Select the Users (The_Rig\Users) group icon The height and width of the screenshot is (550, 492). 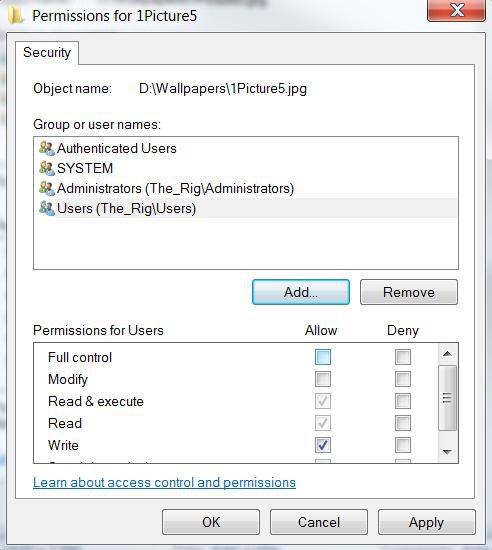(47, 208)
